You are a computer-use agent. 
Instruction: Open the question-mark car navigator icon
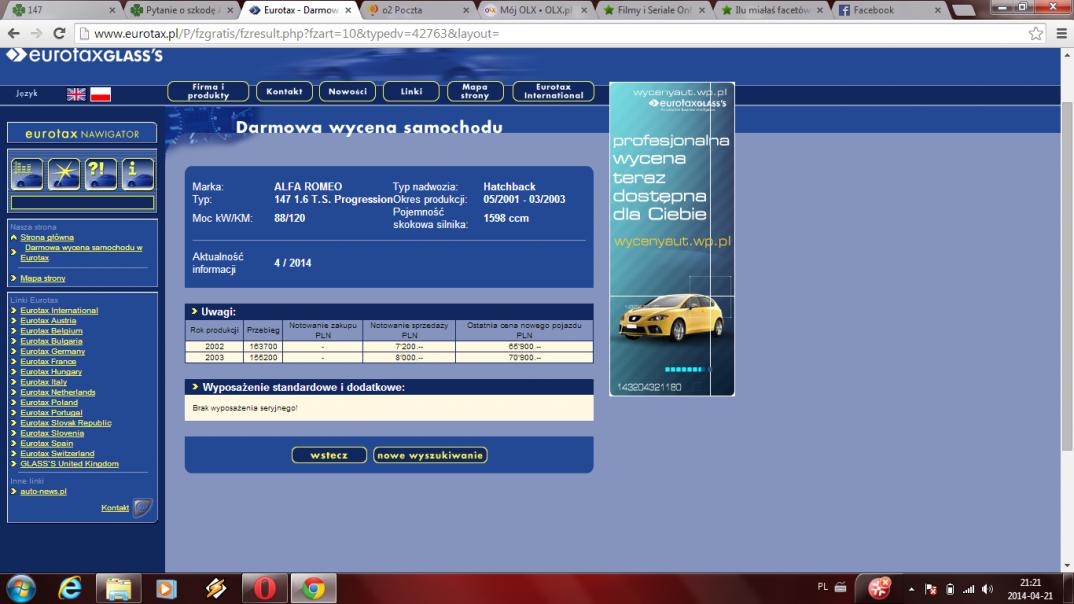101,173
